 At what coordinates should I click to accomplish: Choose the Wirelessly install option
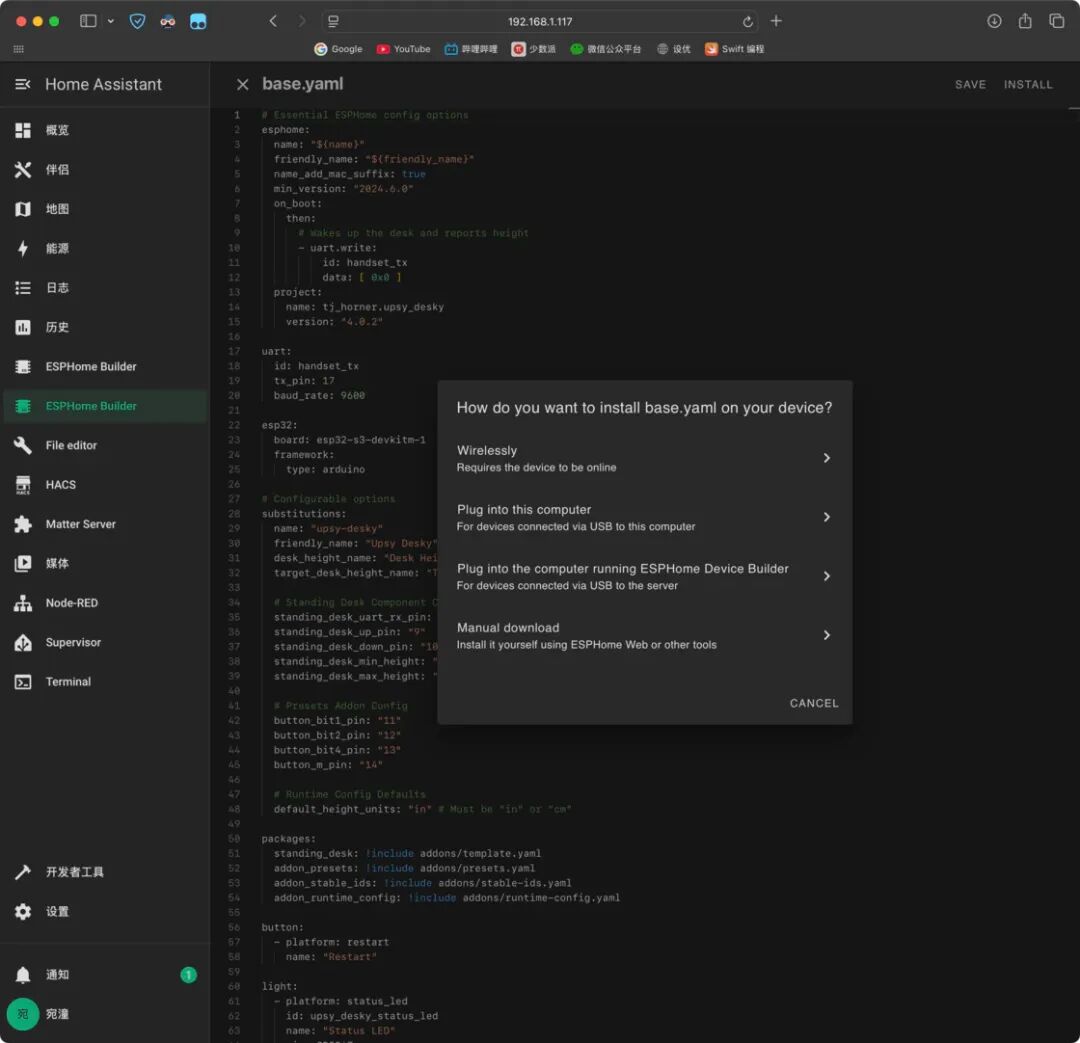pos(644,458)
